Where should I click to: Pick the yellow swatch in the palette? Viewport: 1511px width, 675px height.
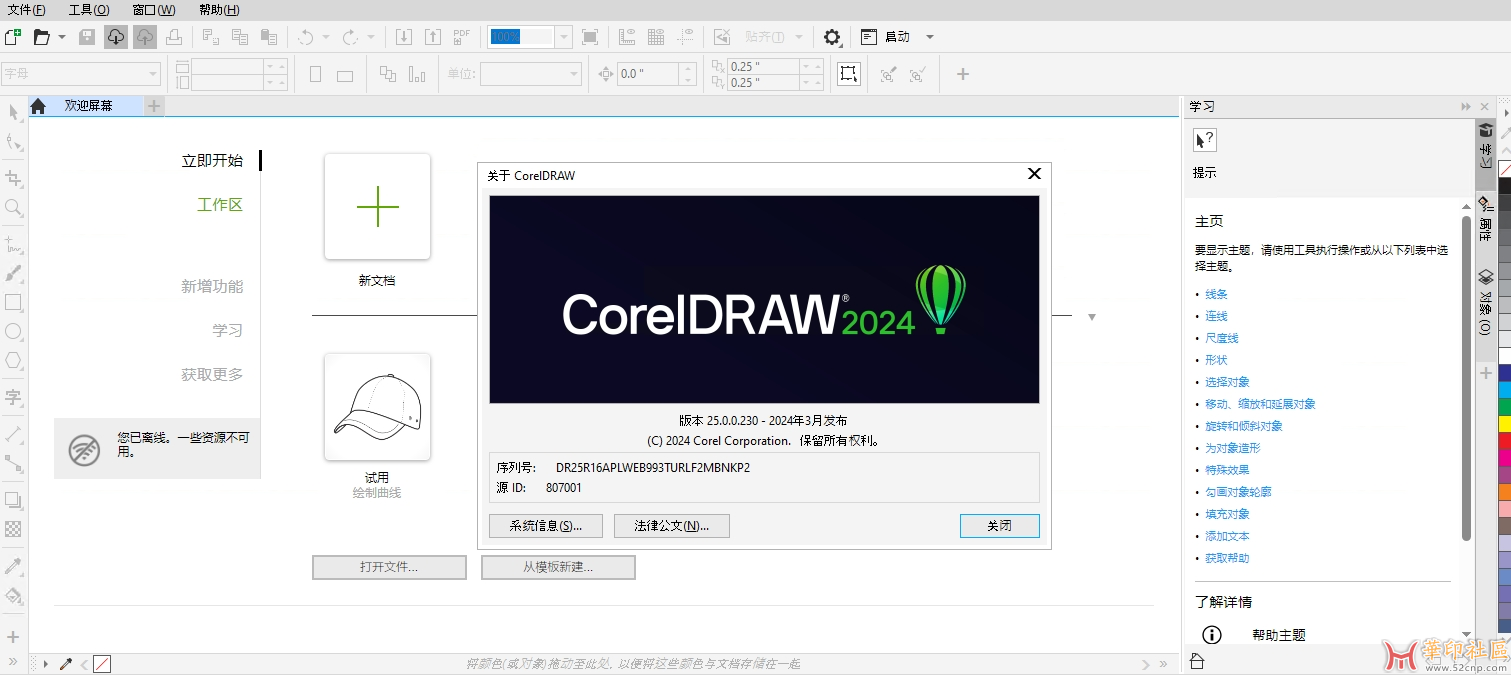tap(1504, 424)
